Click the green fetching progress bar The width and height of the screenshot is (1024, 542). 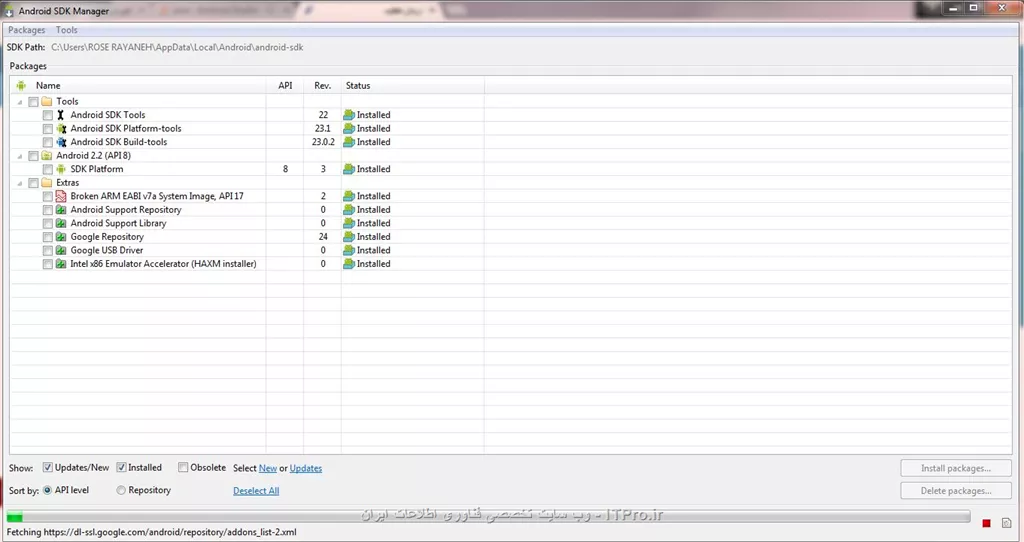click(x=15, y=517)
